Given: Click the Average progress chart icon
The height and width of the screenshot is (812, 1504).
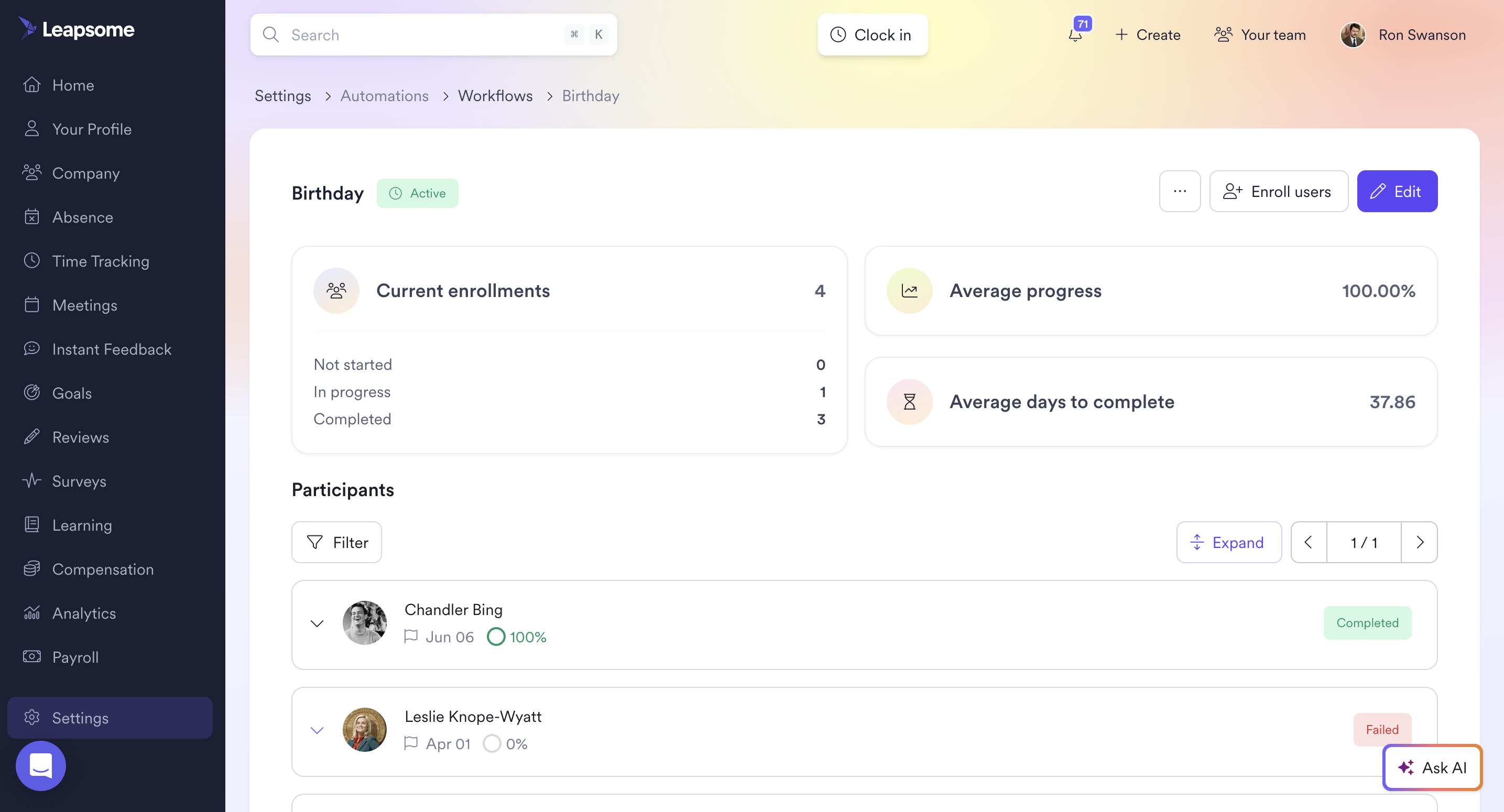Looking at the screenshot, I should (x=909, y=291).
